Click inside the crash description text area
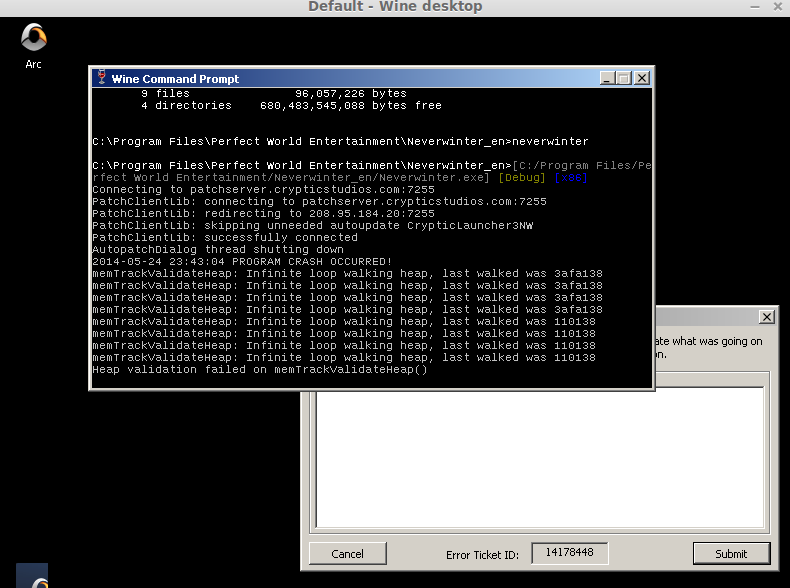 (x=540, y=457)
